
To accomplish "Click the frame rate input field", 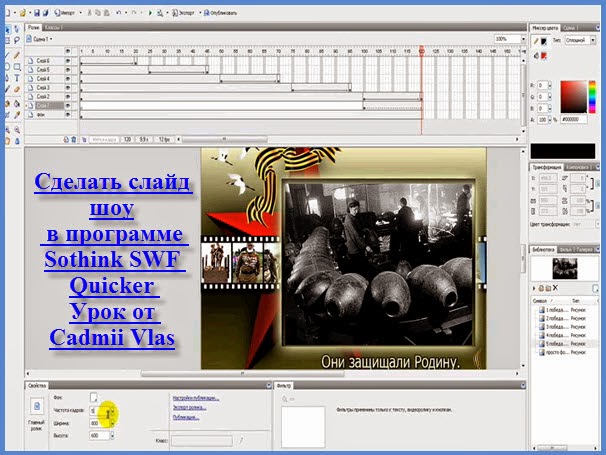I will tap(100, 411).
